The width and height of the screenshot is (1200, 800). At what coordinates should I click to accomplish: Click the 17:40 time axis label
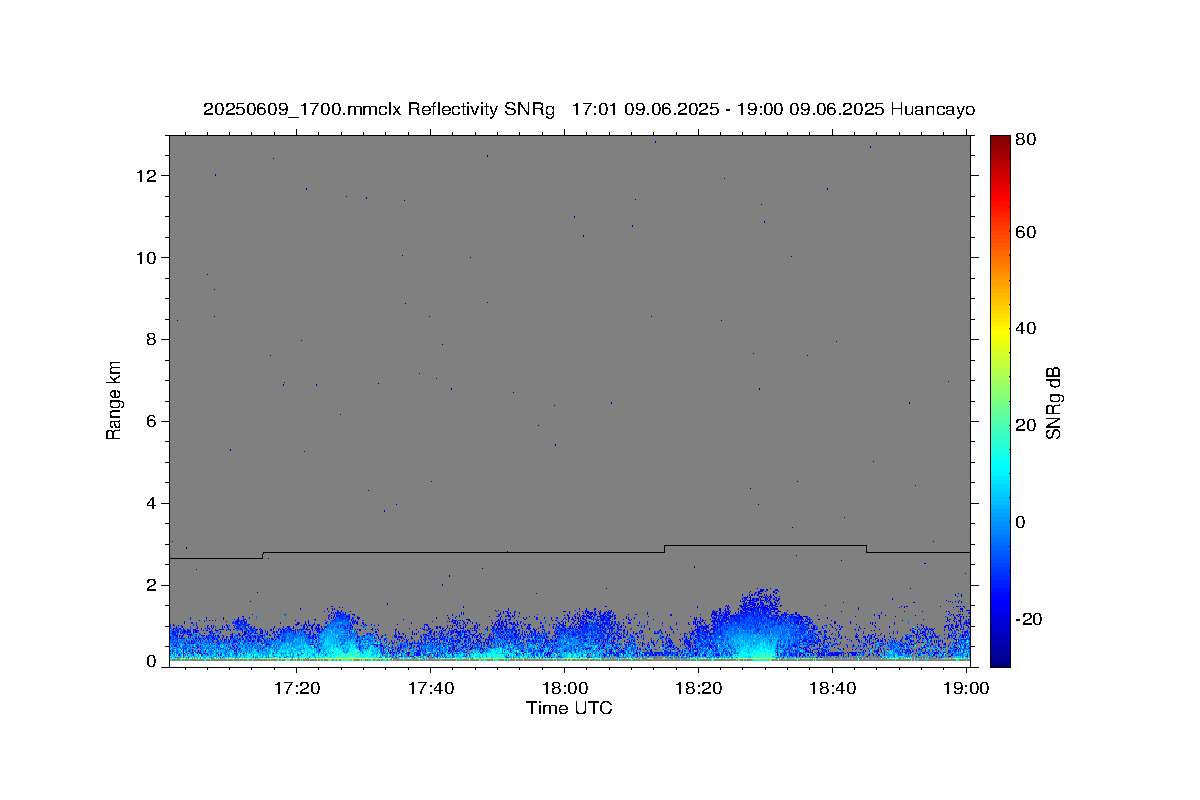click(431, 688)
